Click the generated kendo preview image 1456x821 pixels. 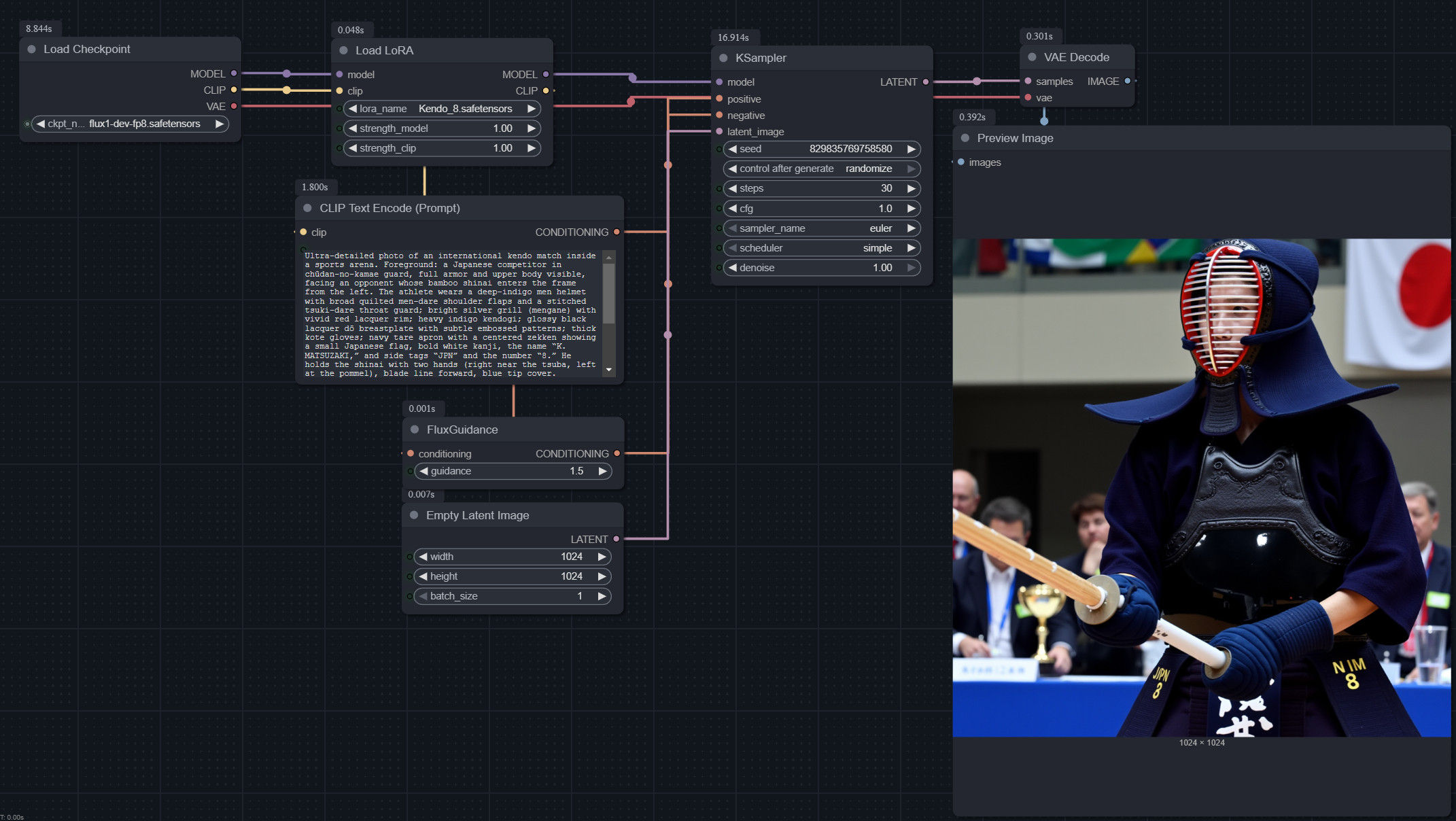(x=1202, y=487)
